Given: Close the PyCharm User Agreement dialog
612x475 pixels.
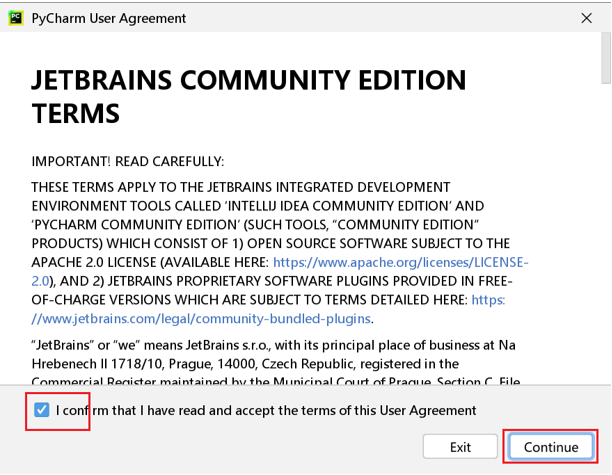Looking at the screenshot, I should (x=586, y=18).
